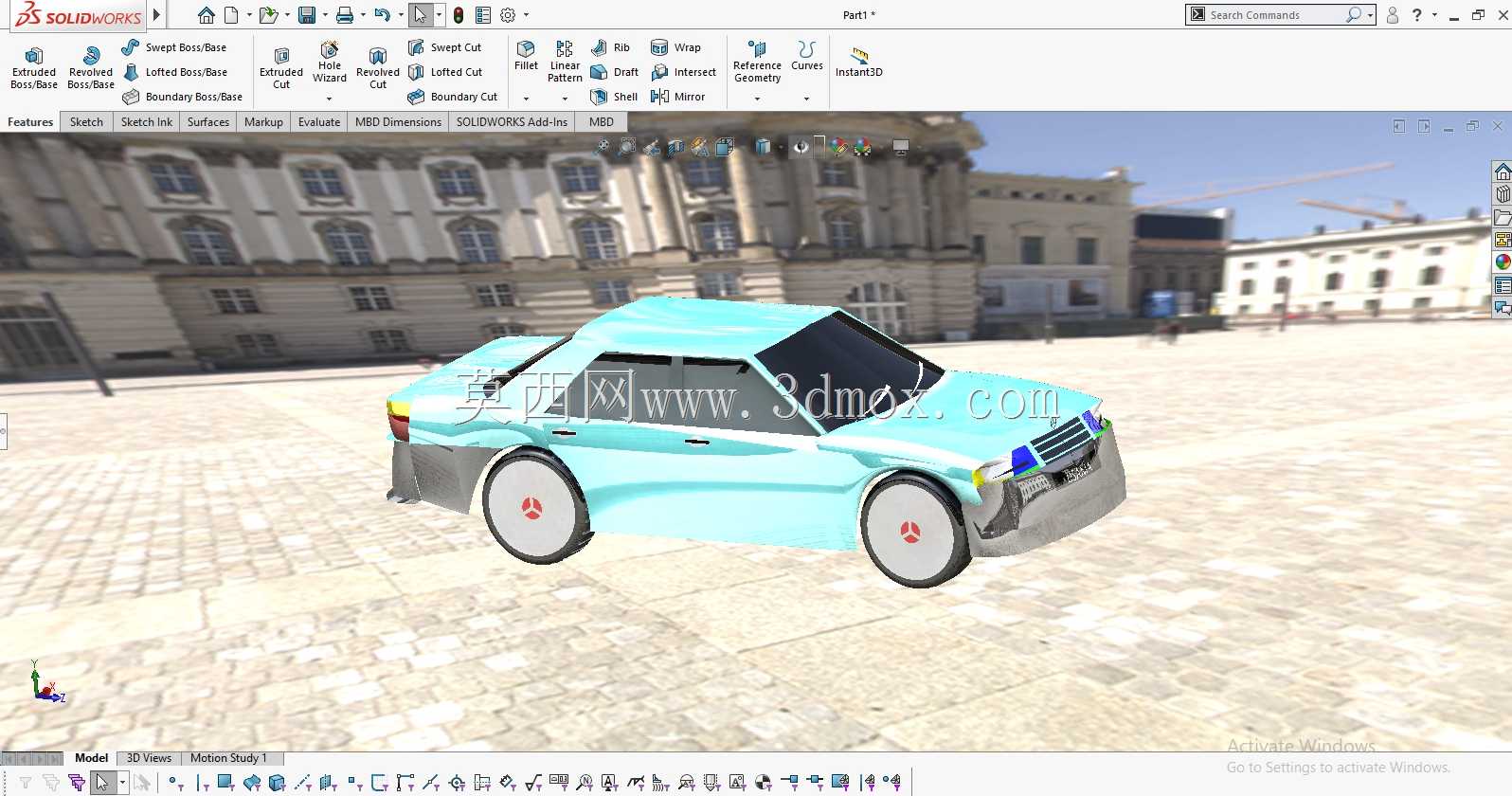Click the Rebuild traffic light icon

click(x=459, y=15)
